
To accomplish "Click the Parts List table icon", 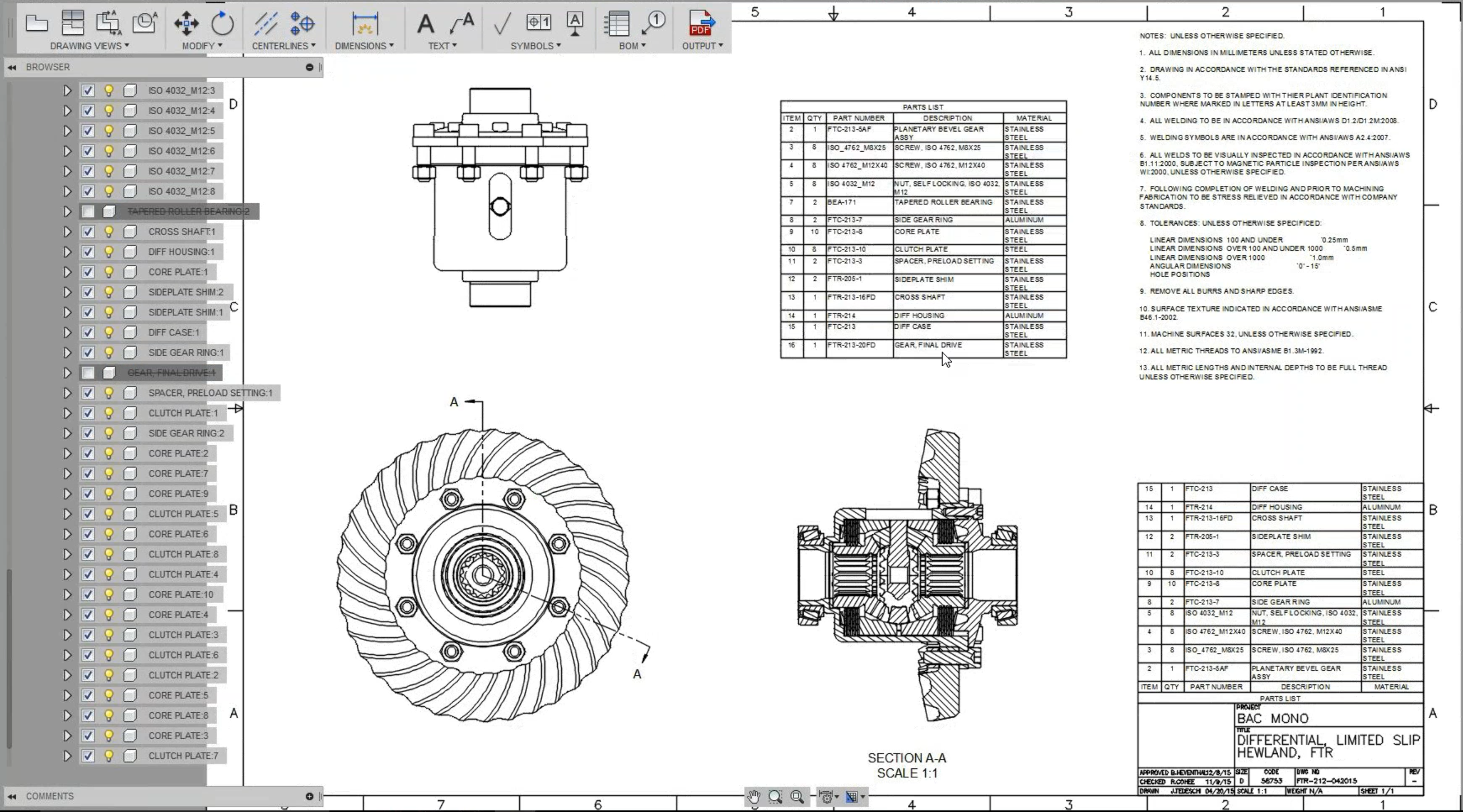I will click(x=616, y=24).
